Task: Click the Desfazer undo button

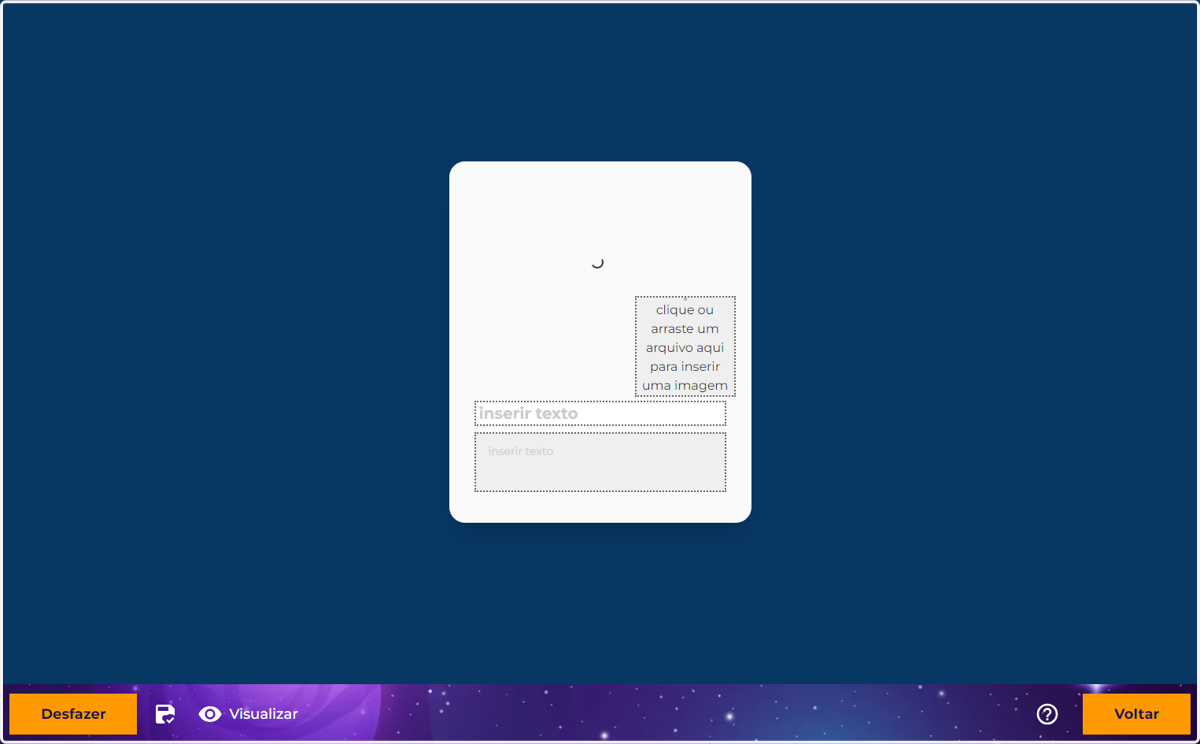Action: click(73, 714)
